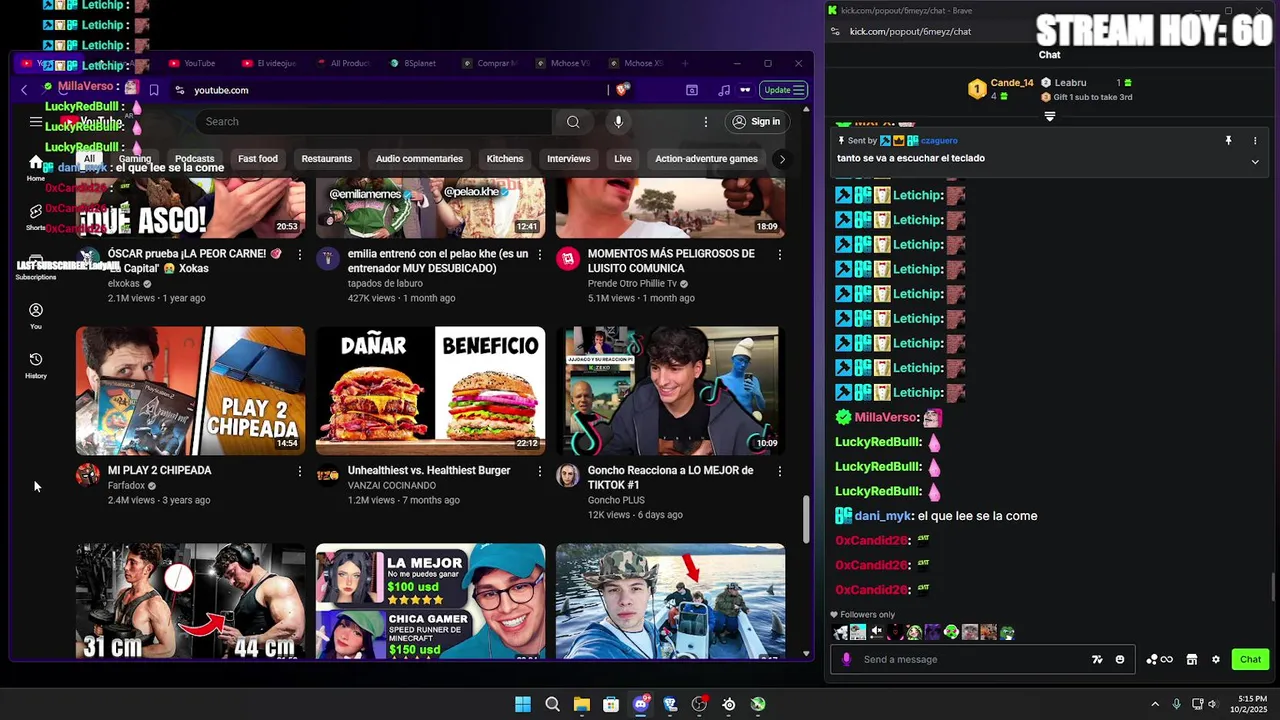
Task: Open site info icon in Kick popout address bar
Action: (x=836, y=31)
